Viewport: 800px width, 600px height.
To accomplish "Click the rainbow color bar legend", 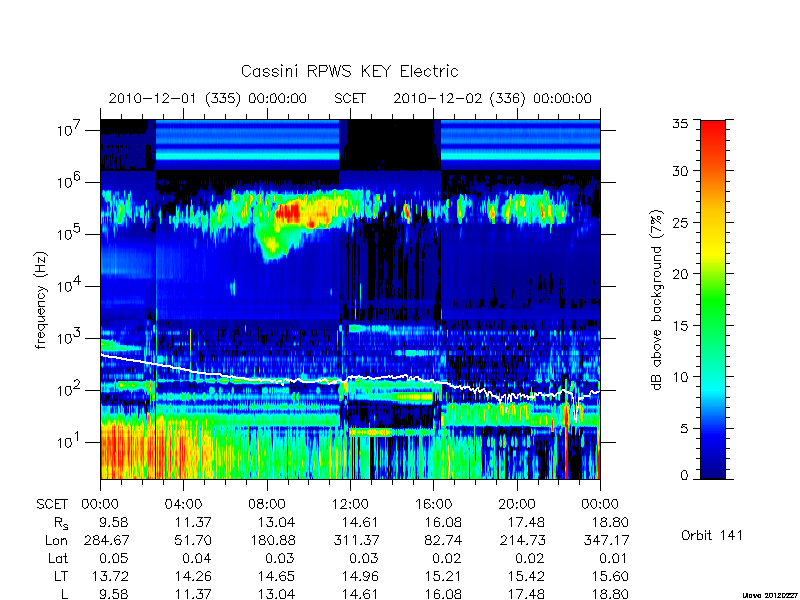I will pyautogui.click(x=713, y=299).
